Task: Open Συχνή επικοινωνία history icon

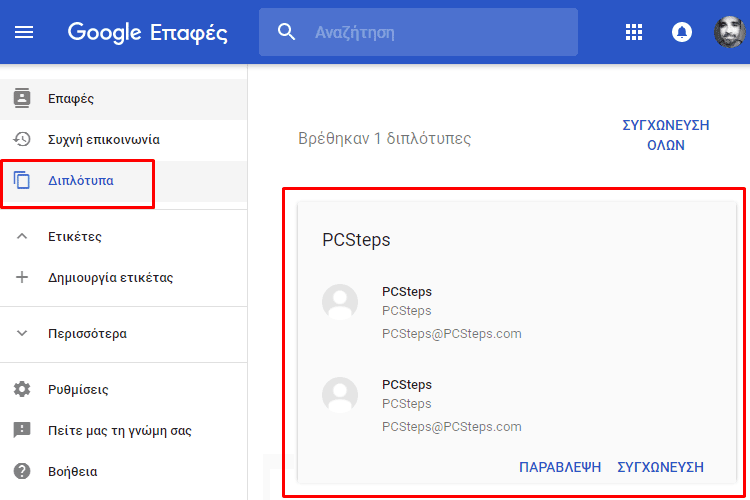Action: pos(22,139)
